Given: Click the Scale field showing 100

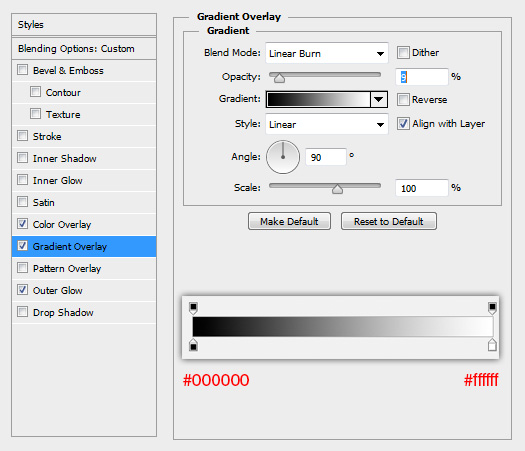Looking at the screenshot, I should [x=422, y=188].
